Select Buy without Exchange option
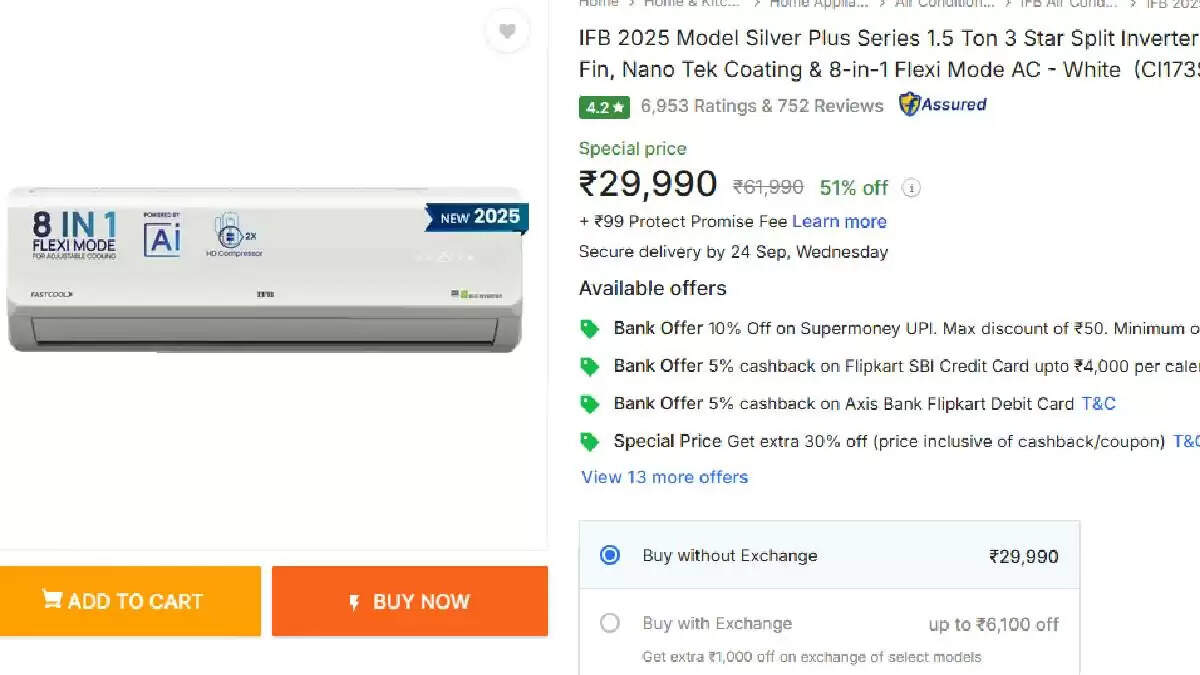Screen dimensions: 1200x675 (x=610, y=555)
